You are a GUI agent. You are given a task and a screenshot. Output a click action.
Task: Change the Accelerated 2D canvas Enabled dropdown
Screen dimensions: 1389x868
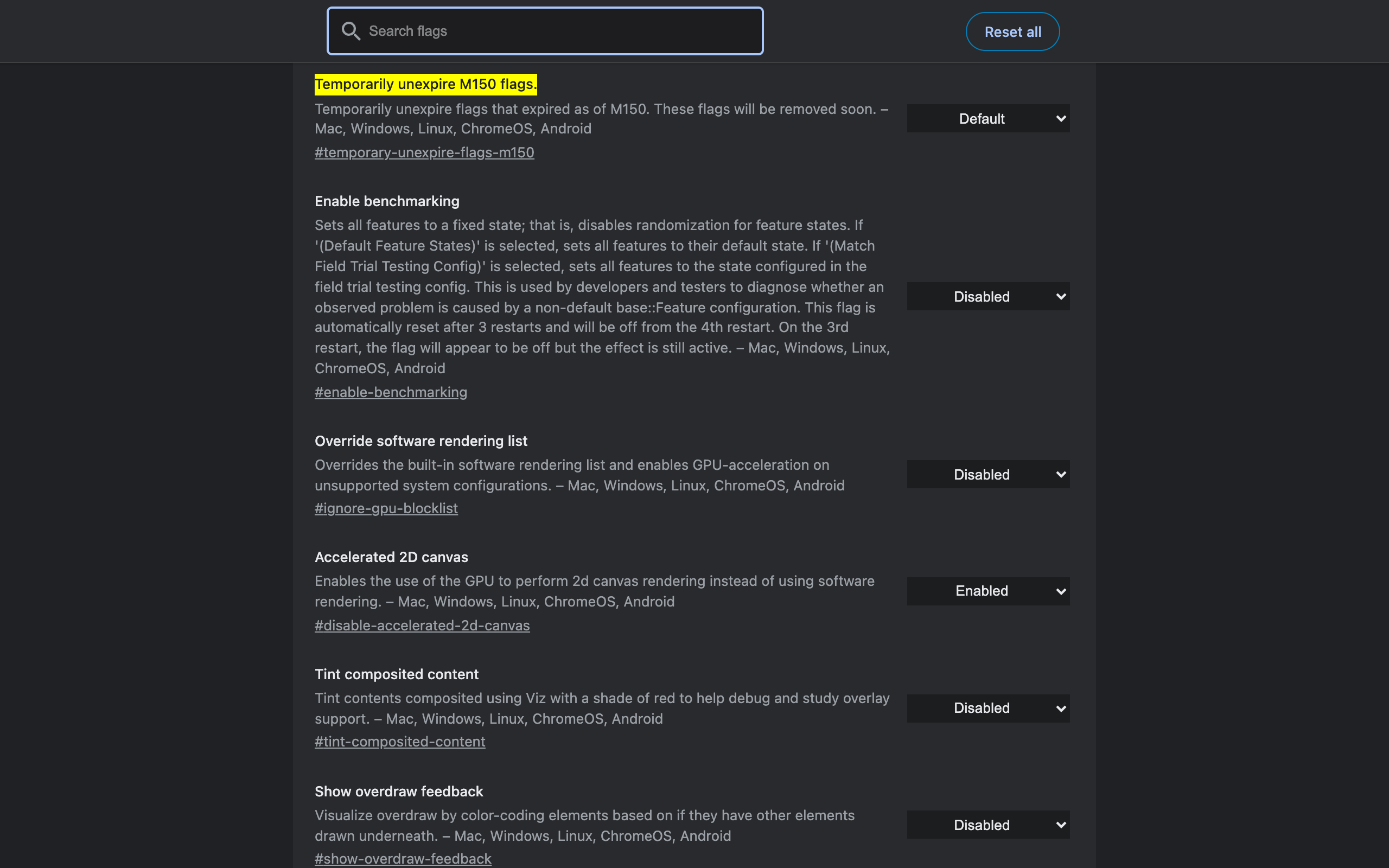pos(988,591)
